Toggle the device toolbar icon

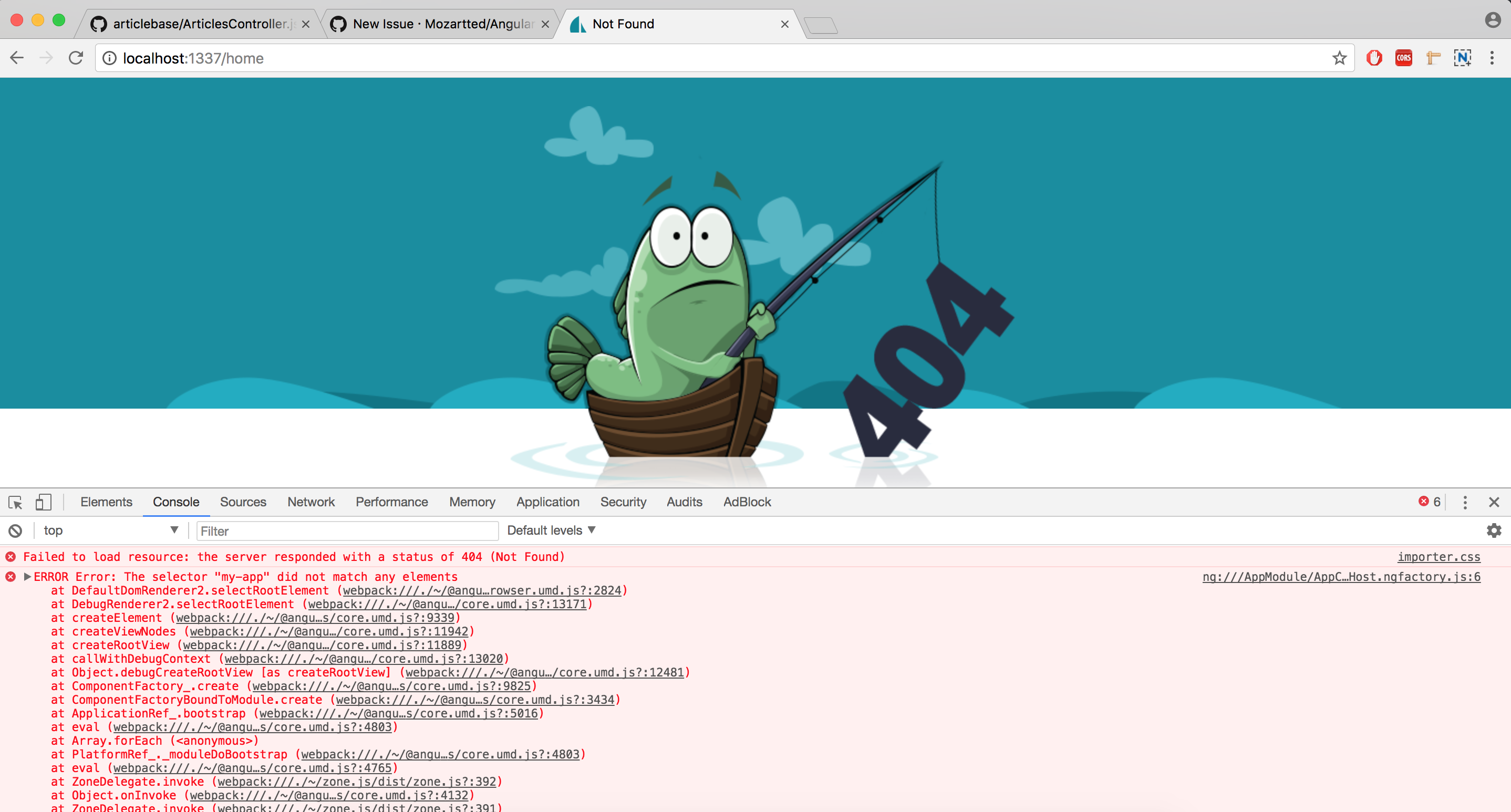[44, 503]
